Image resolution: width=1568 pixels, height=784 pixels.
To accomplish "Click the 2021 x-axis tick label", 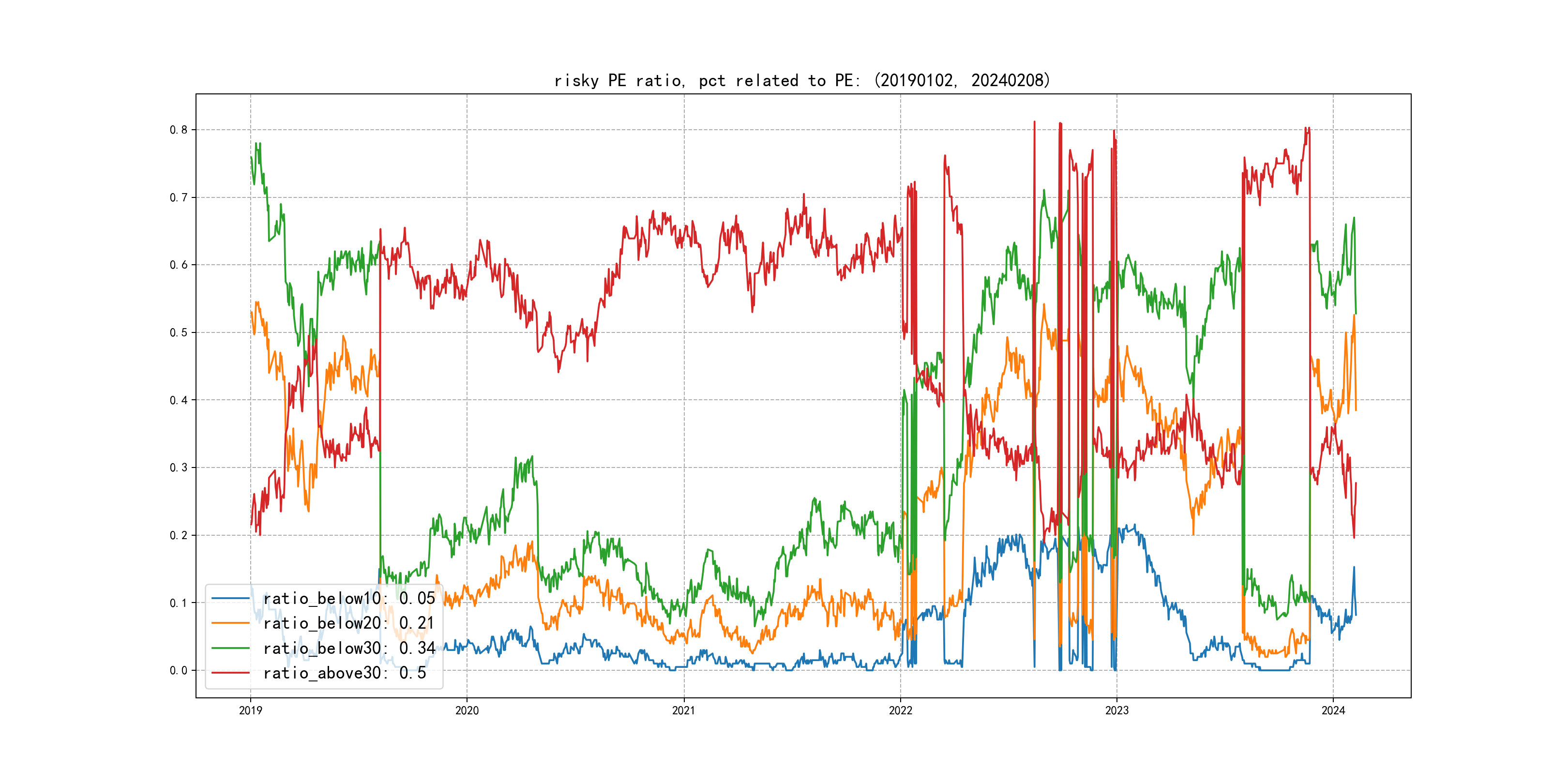I will click(x=683, y=710).
